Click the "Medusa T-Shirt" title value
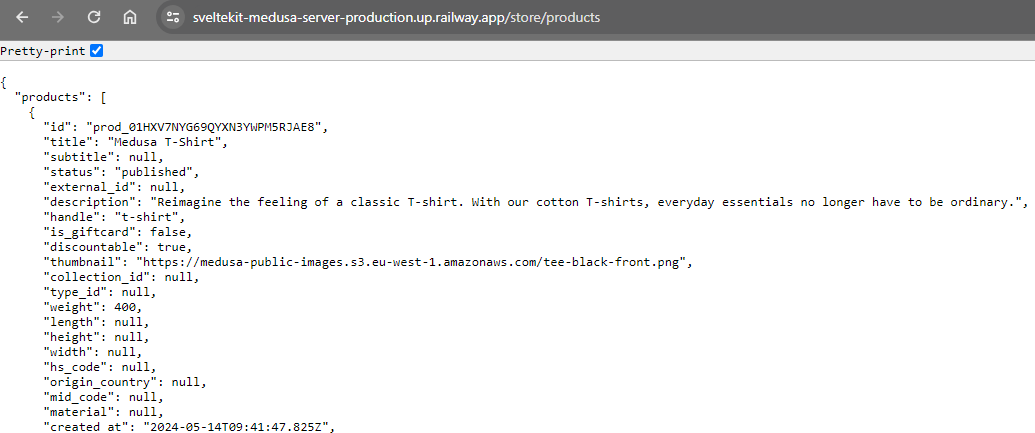1035x433 pixels. coord(167,142)
